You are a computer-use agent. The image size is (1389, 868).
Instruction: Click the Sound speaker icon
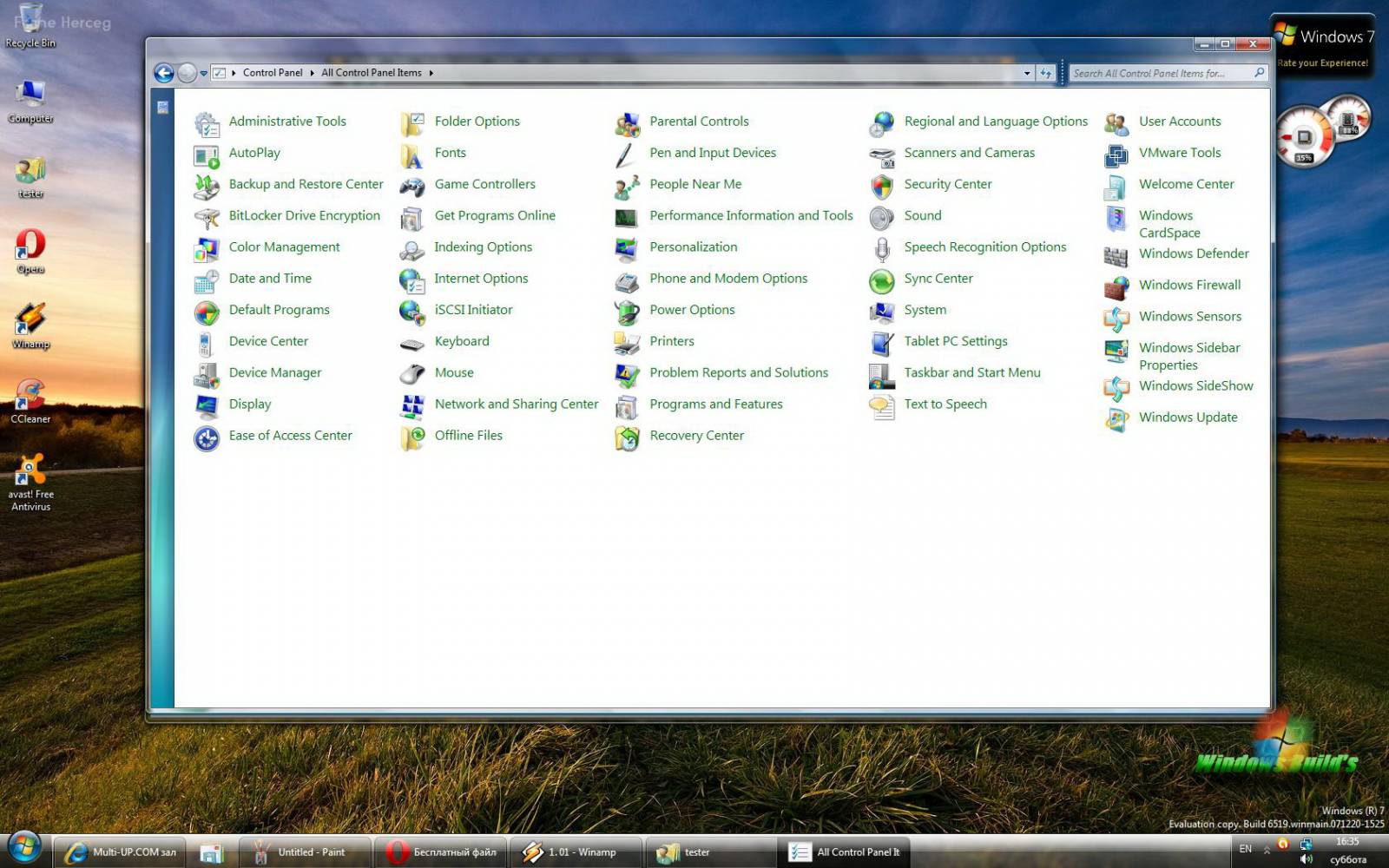882,219
